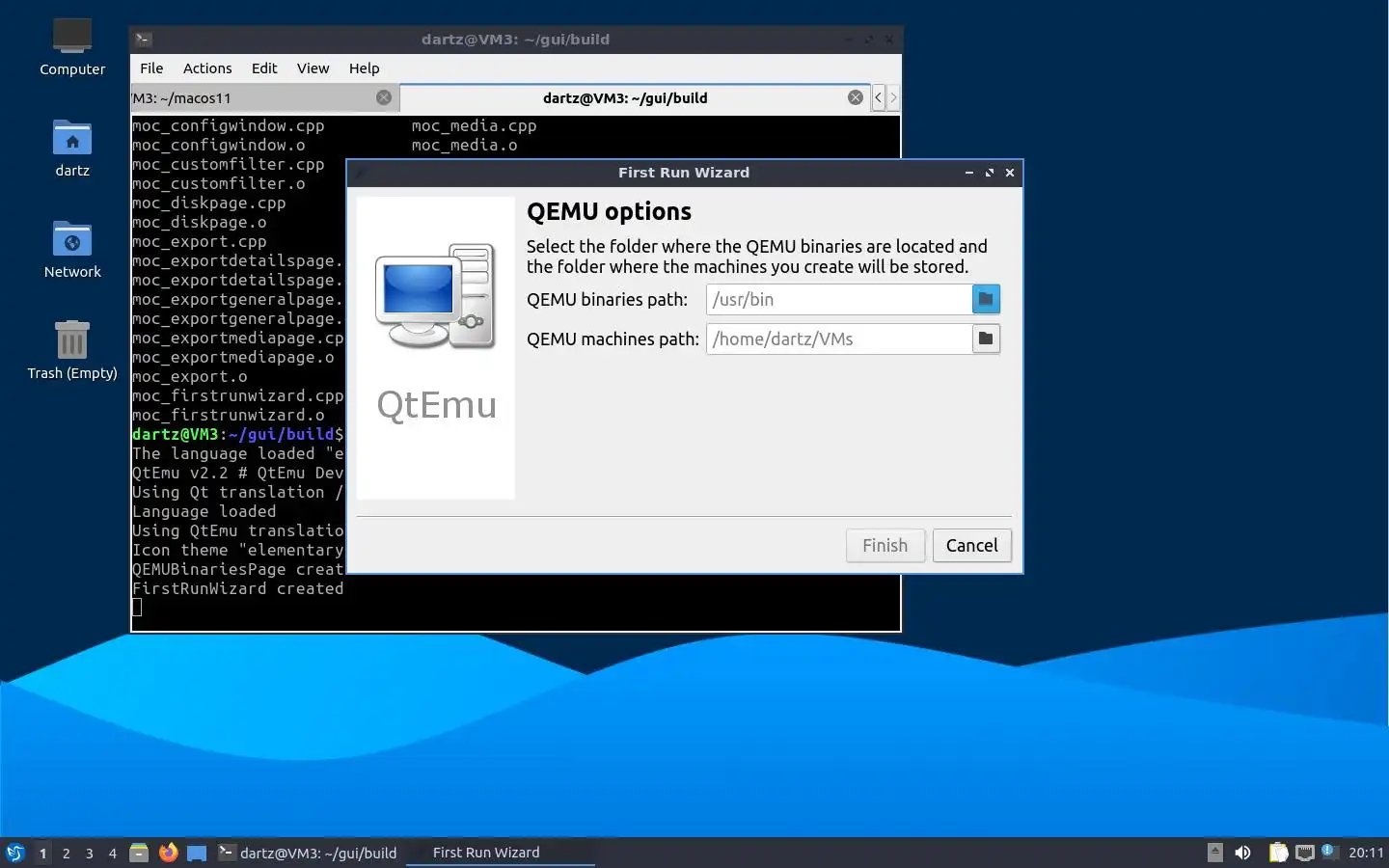Cancel the First Run Wizard
The width and height of the screenshot is (1389, 868).
(x=972, y=546)
